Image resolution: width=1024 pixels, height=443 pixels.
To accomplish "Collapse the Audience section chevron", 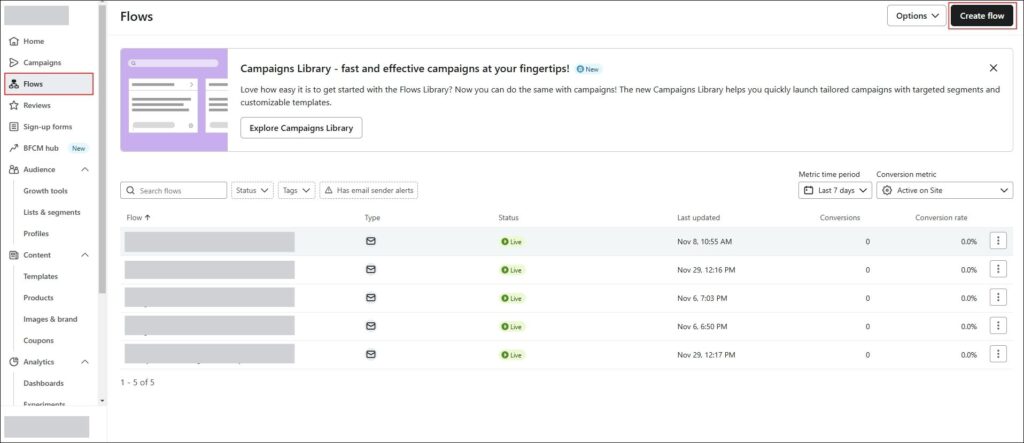I will (x=85, y=169).
